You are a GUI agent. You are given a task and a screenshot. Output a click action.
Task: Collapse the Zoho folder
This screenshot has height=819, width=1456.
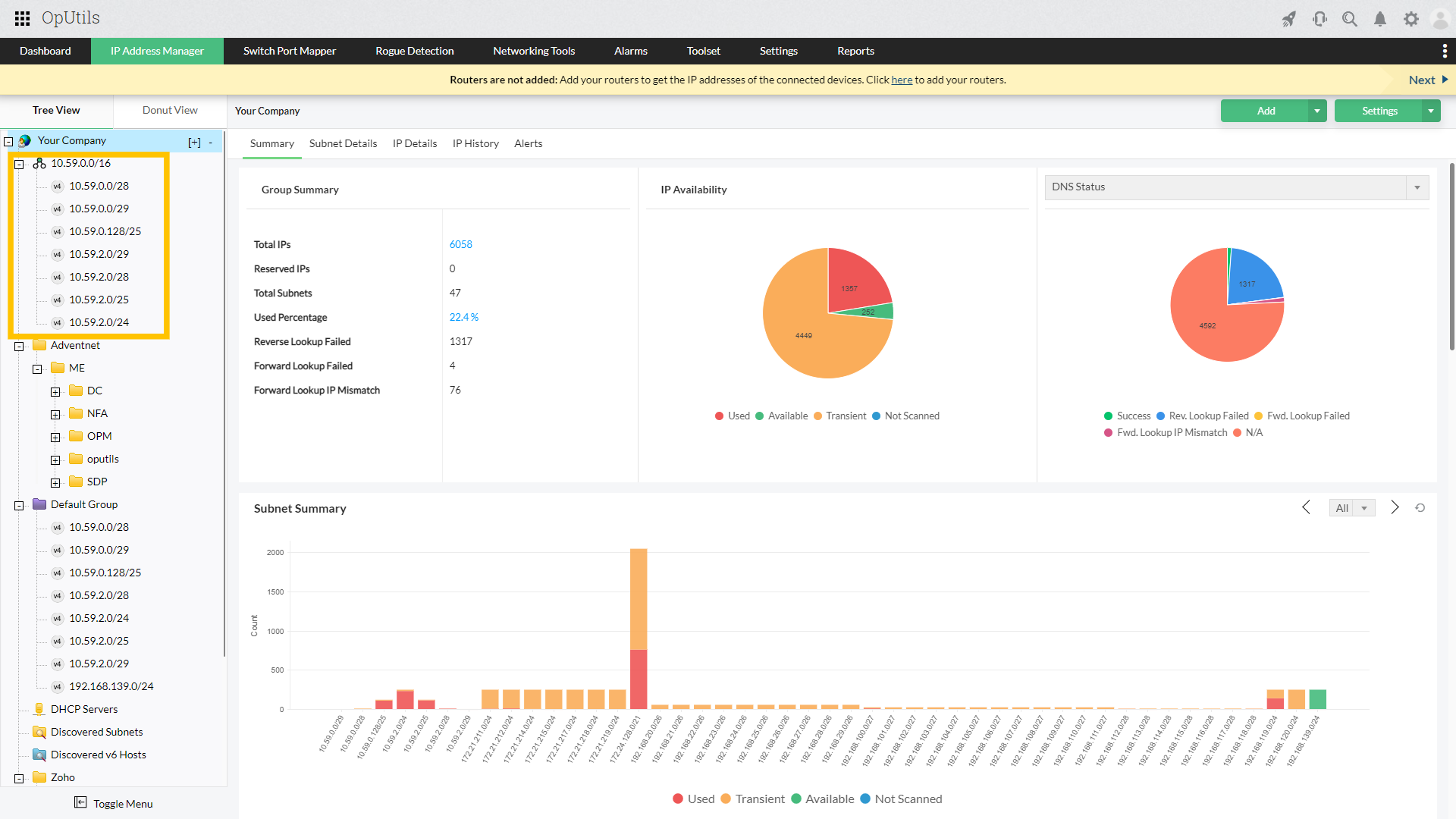18,778
